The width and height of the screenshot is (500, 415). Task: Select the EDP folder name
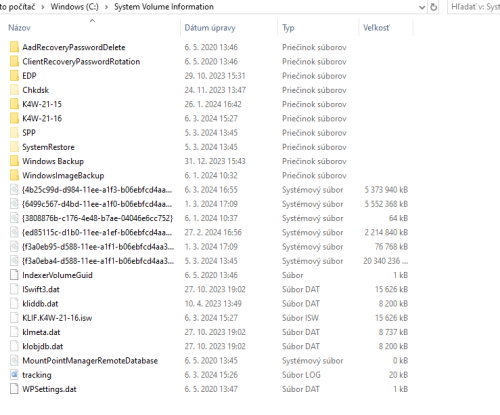[29, 76]
